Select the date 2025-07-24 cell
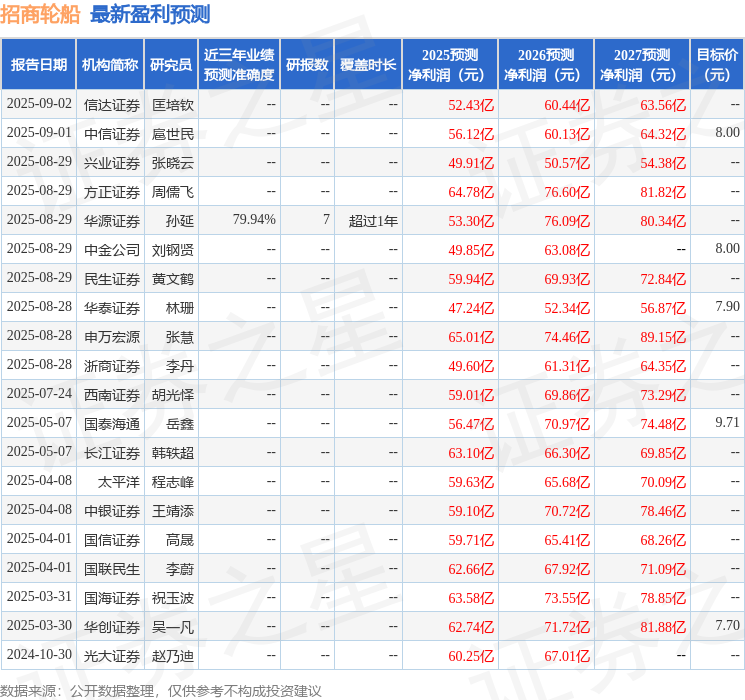The width and height of the screenshot is (745, 700). point(39,394)
